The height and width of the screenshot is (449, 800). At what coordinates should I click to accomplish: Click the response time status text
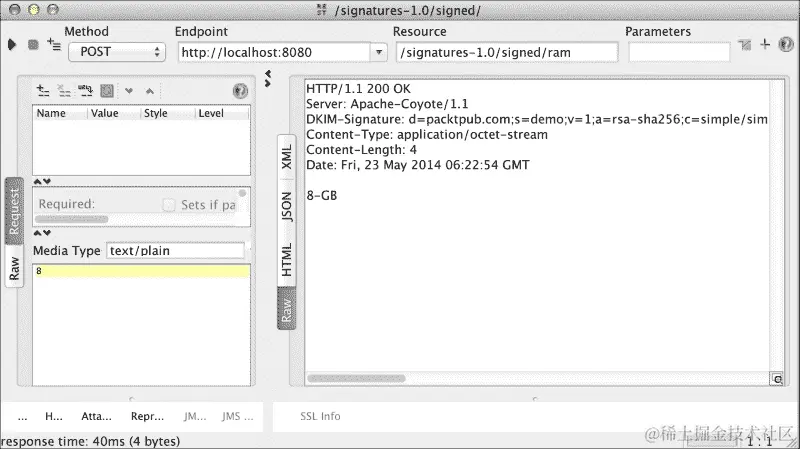click(91, 441)
